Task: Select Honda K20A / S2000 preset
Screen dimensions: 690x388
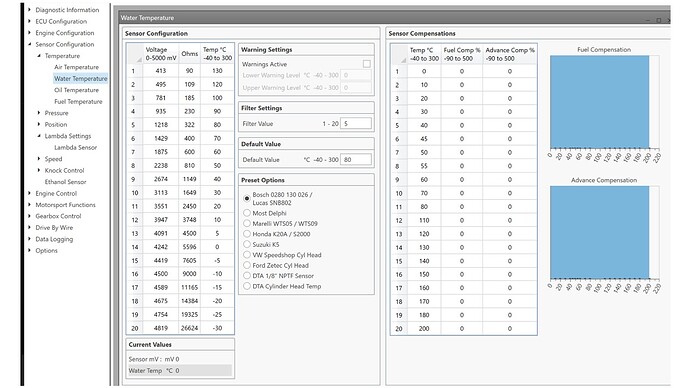Action: 247,234
